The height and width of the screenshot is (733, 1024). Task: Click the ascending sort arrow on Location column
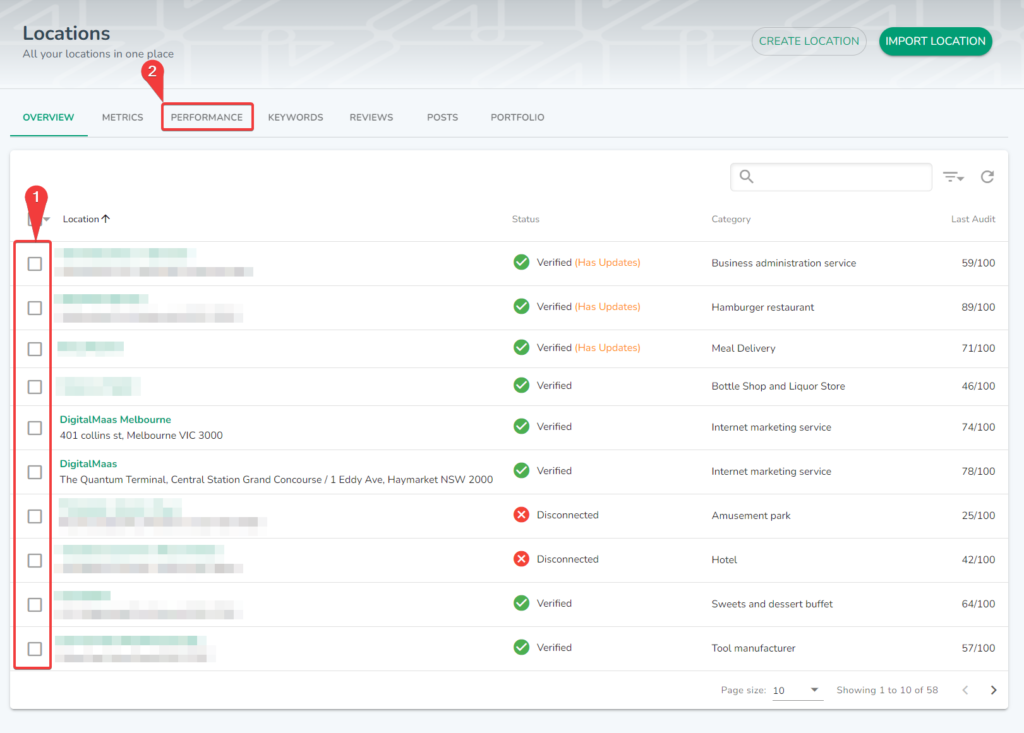(x=106, y=218)
